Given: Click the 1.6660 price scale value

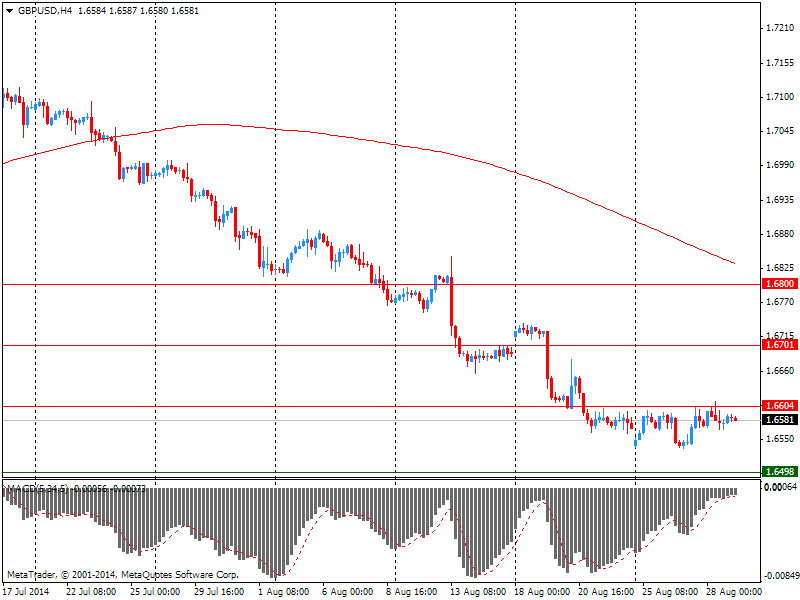Looking at the screenshot, I should (x=780, y=371).
